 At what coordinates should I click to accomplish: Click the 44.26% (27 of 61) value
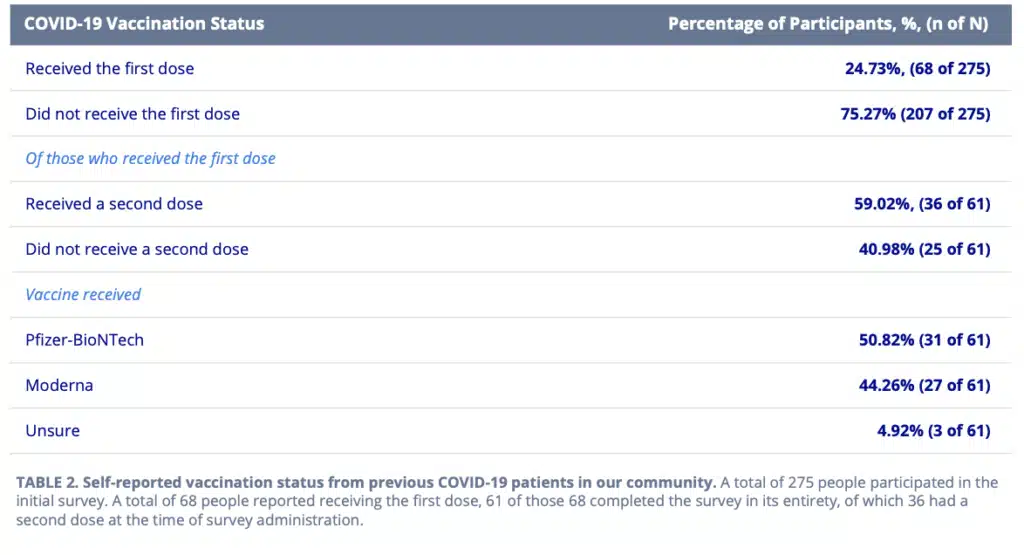(924, 385)
